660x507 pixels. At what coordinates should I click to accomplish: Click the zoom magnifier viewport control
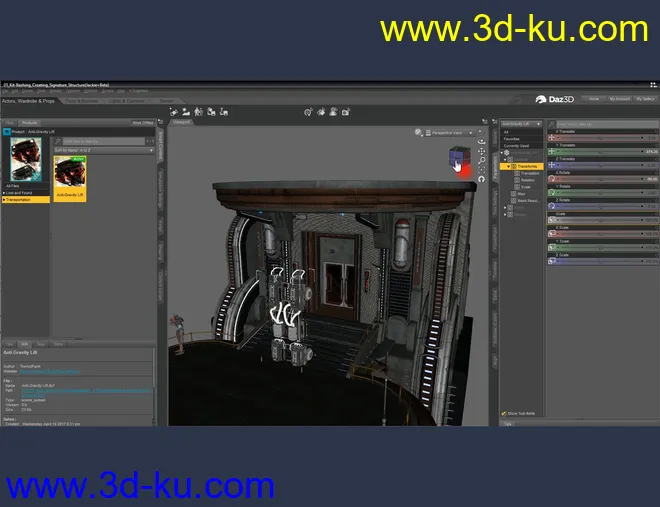(x=482, y=161)
